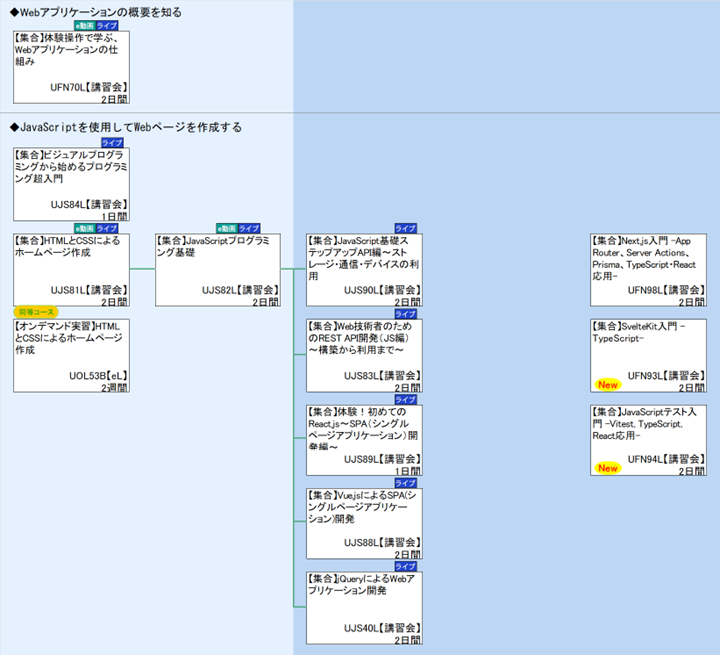This screenshot has width=720, height=655.
Task: Select the ライブ badge above the UJS83L course
Action: tap(405, 314)
